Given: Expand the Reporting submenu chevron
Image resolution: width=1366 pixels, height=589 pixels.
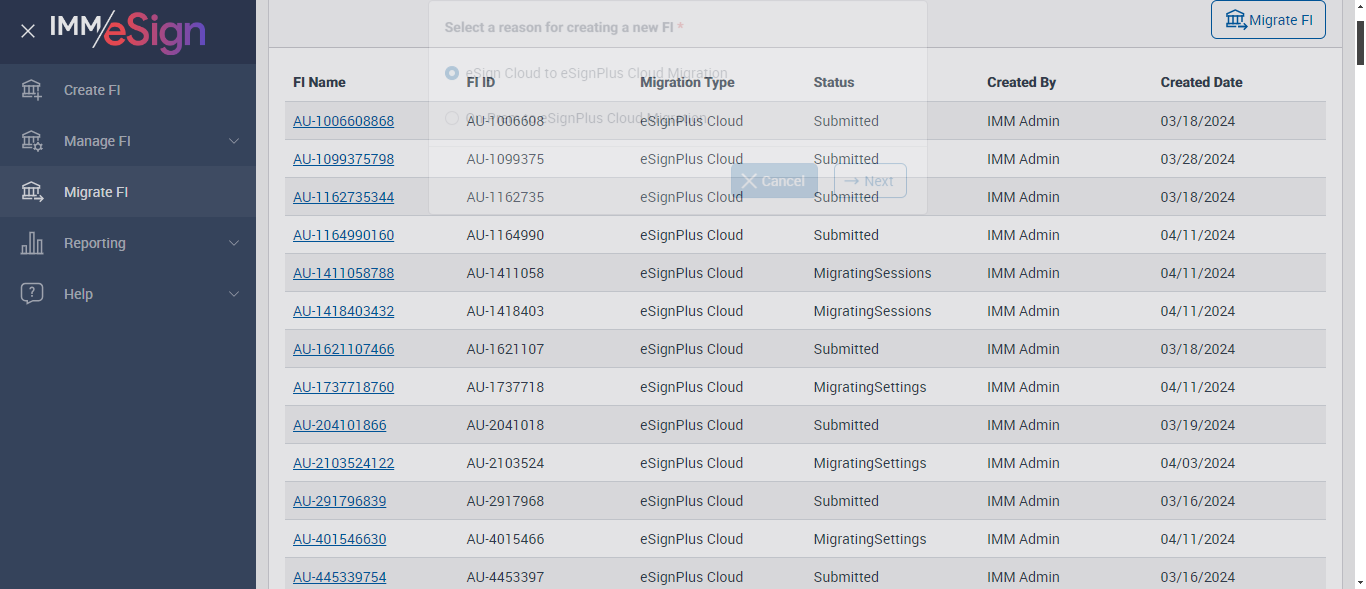Looking at the screenshot, I should (234, 243).
